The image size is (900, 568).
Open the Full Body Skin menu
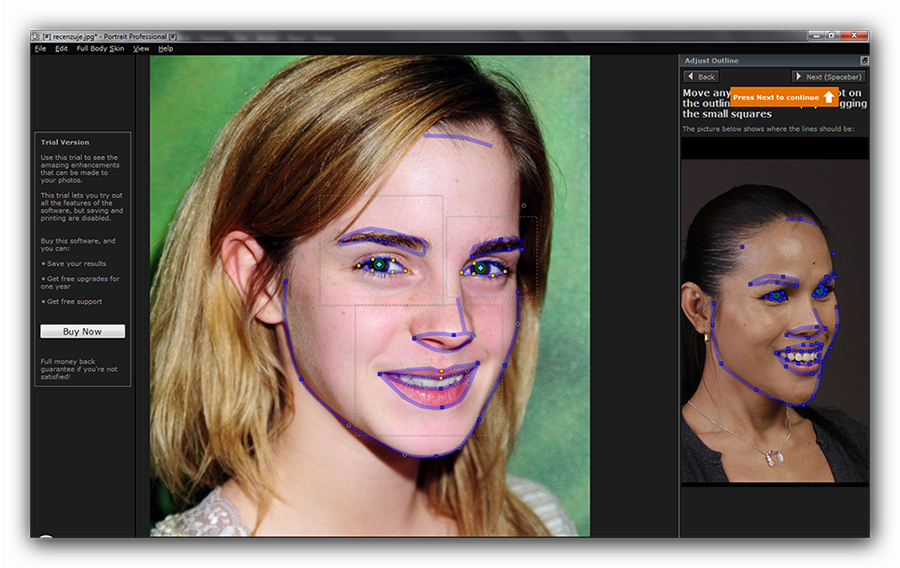pos(100,49)
